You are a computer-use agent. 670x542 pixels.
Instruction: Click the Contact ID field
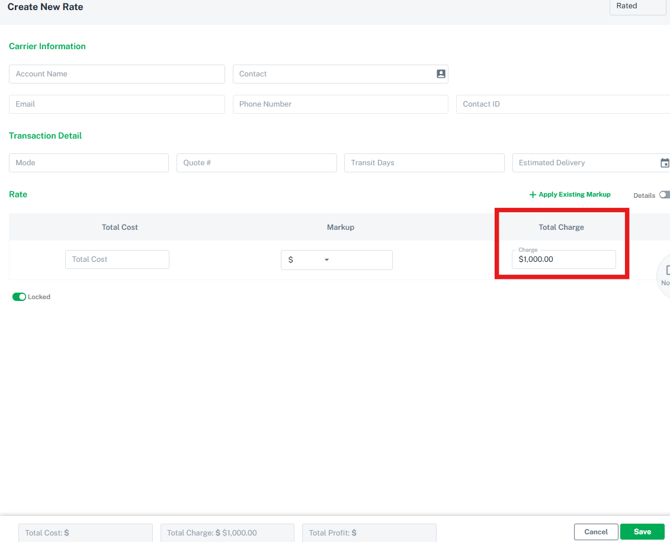coord(562,104)
